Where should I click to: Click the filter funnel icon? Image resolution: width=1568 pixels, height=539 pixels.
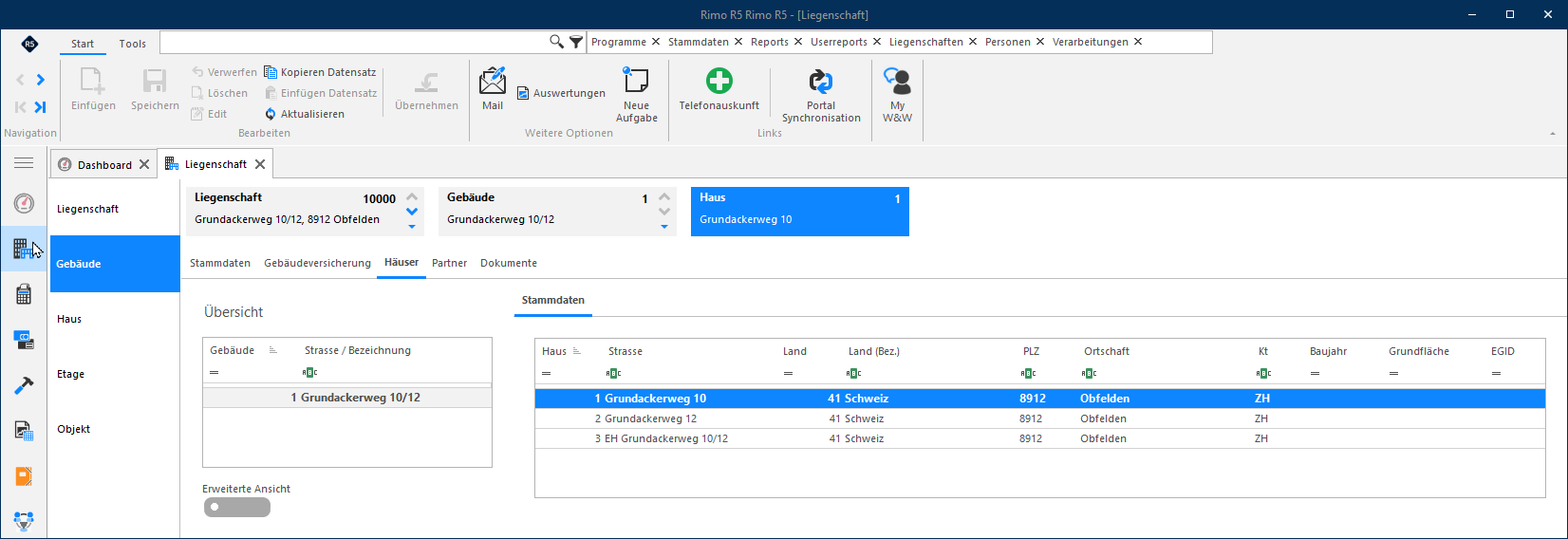point(576,42)
